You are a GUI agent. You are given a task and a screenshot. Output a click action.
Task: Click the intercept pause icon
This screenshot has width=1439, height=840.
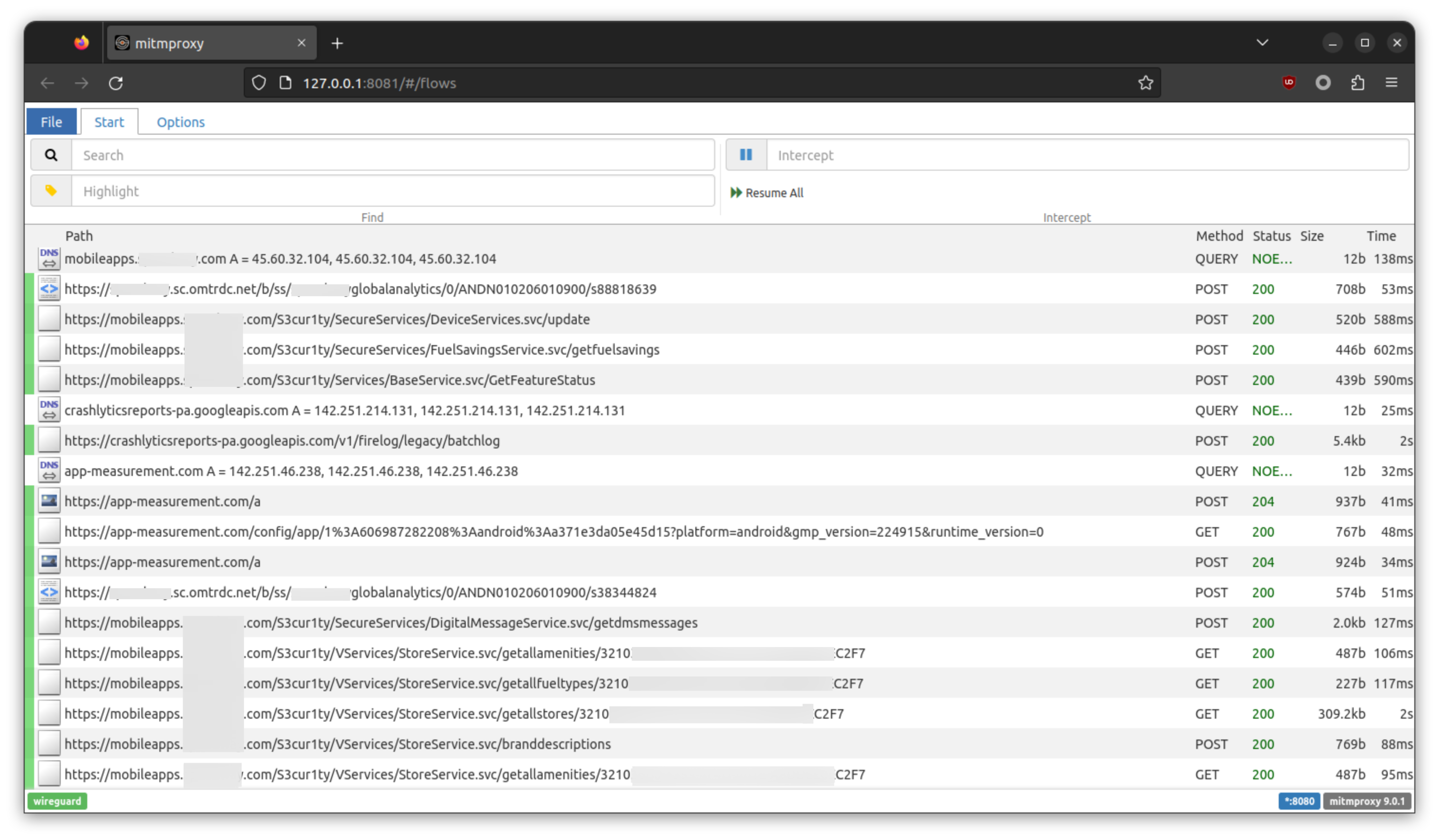coord(746,155)
